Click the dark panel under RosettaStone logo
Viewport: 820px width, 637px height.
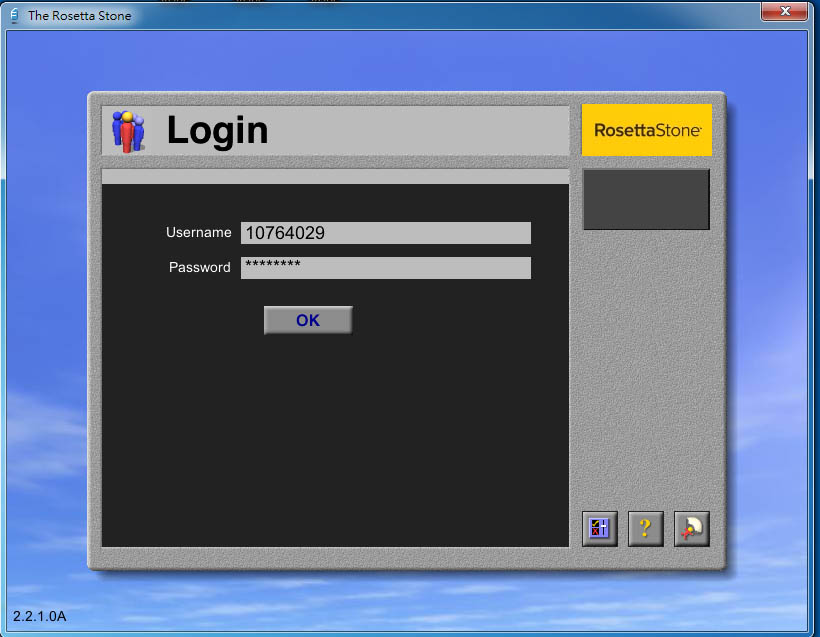(x=646, y=199)
